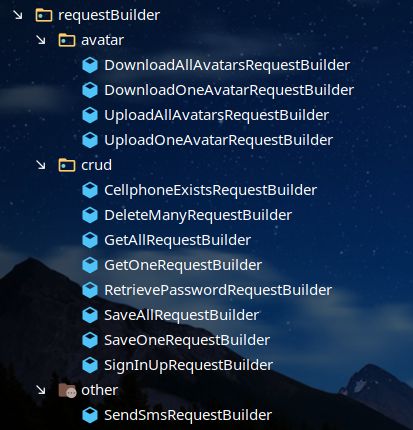Click the requestBuilder folder icon
This screenshot has width=413, height=430.
coord(44,15)
